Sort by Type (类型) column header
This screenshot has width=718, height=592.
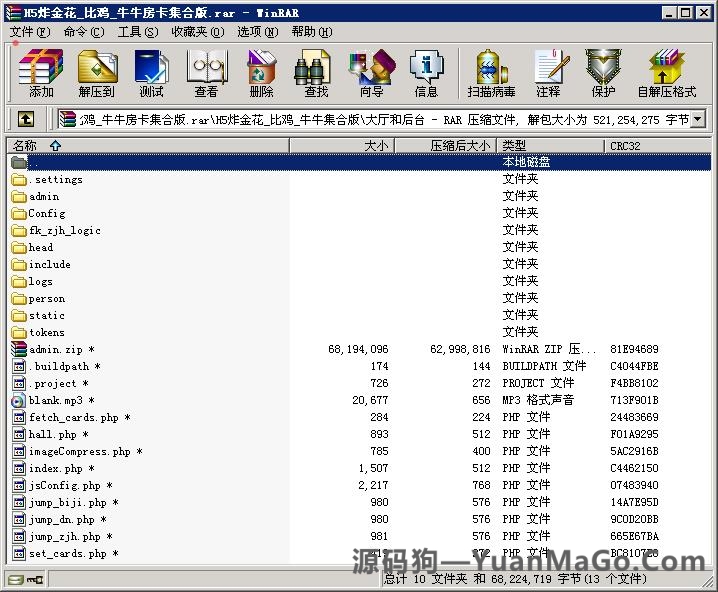(x=551, y=146)
